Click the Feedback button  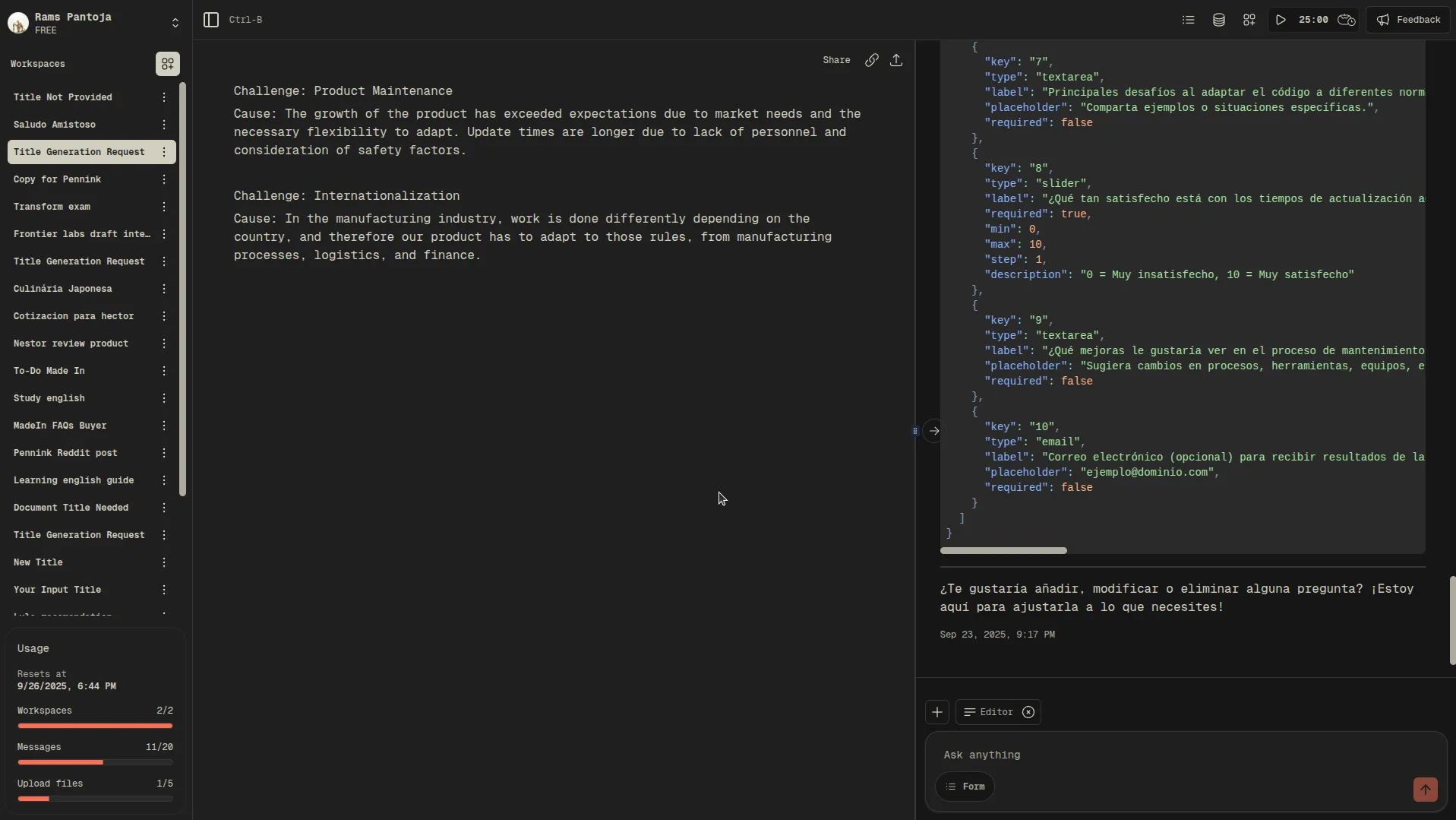(1408, 20)
